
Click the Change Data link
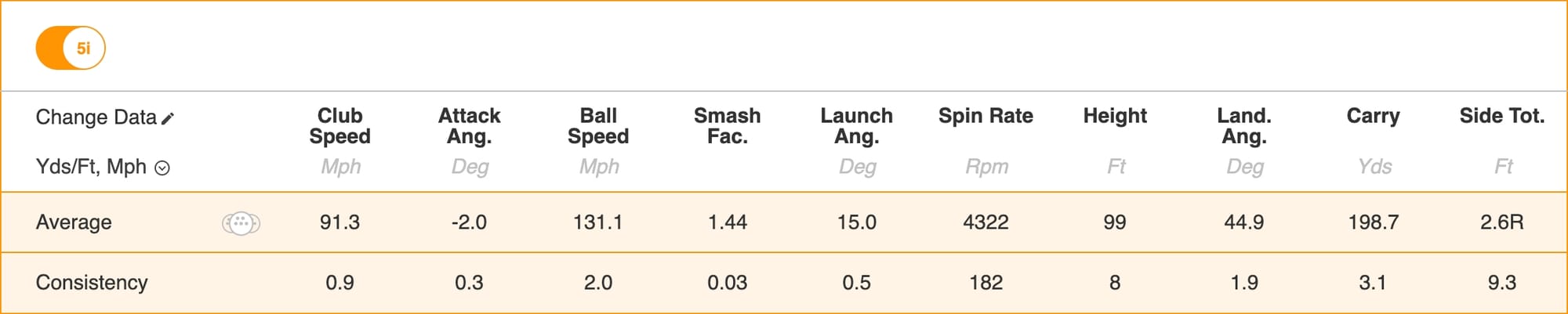pos(96,117)
